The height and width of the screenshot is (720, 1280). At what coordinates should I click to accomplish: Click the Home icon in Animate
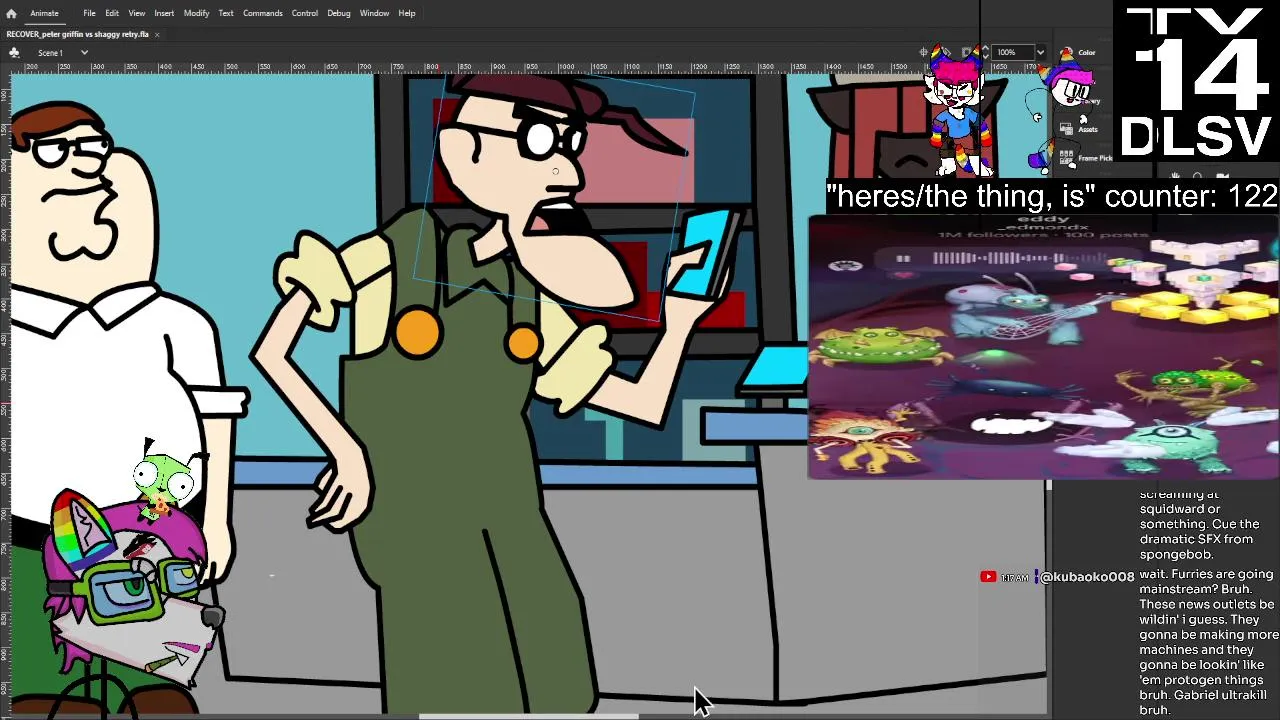point(11,13)
